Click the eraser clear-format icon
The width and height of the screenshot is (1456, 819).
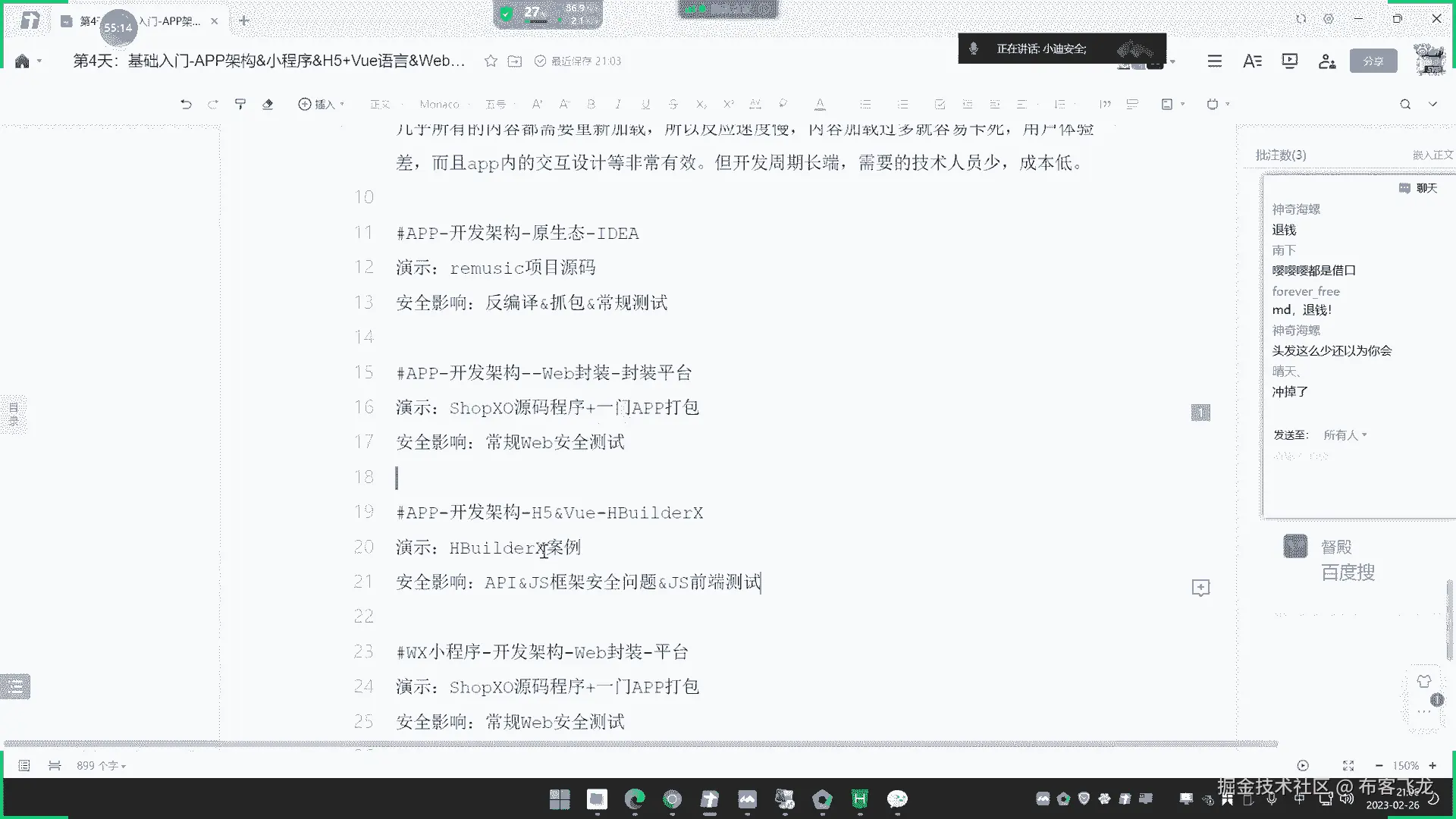tap(268, 105)
